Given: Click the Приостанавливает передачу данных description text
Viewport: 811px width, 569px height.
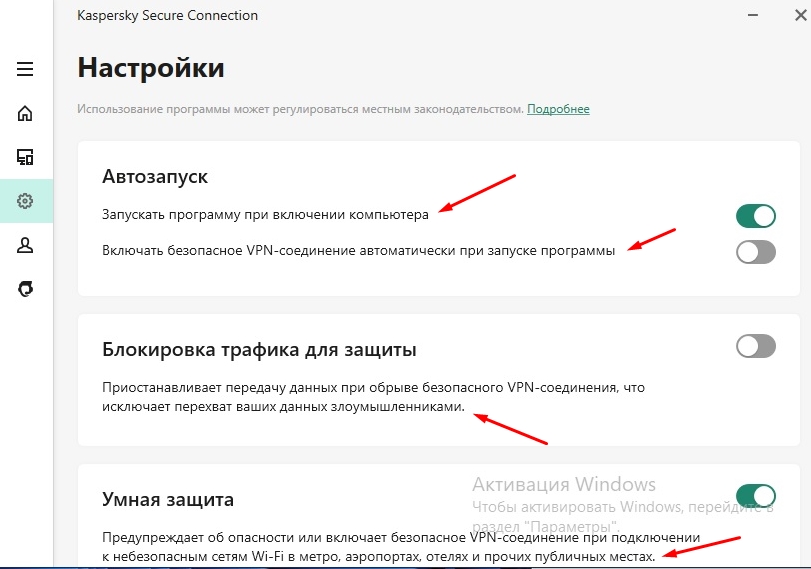Looking at the screenshot, I should 373,397.
